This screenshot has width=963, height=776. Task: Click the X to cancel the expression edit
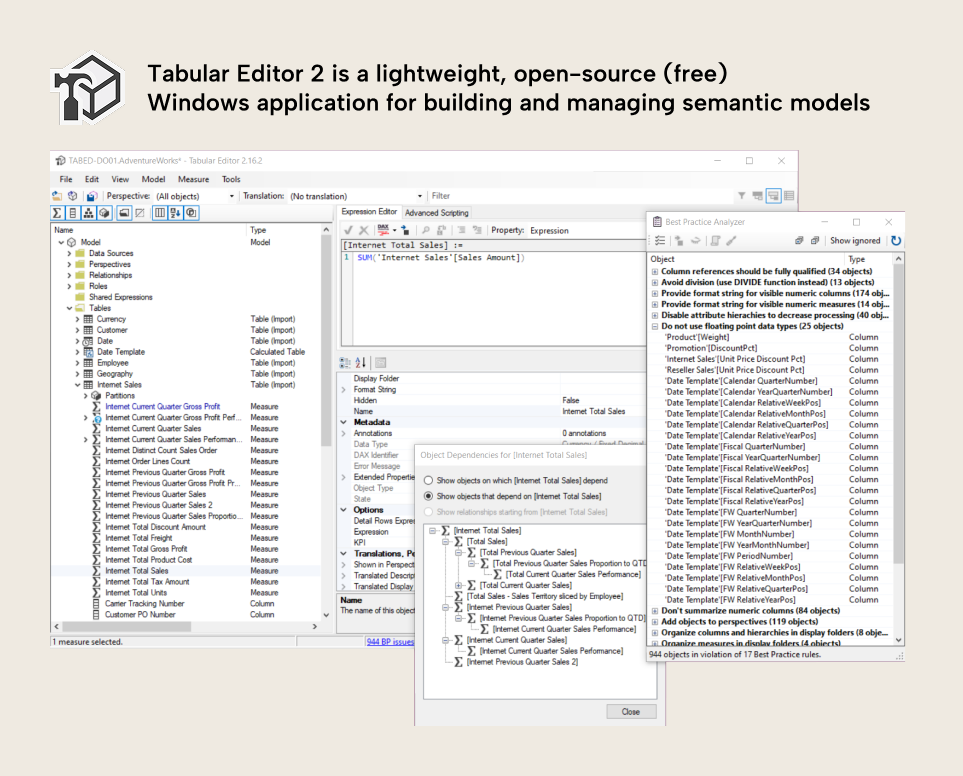362,231
